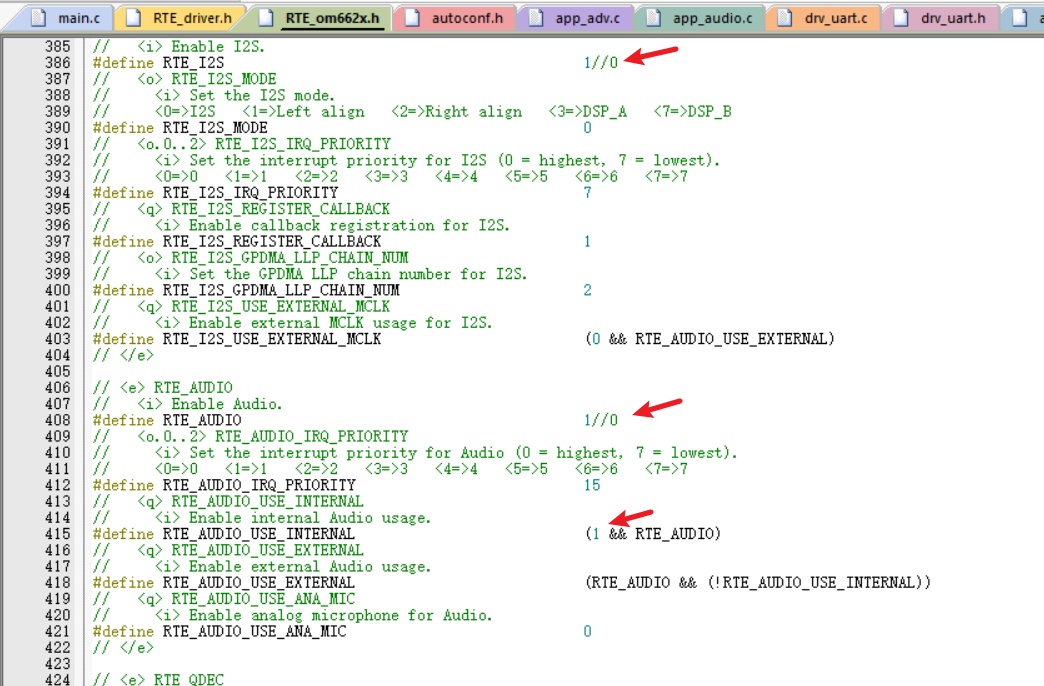Screen dimensions: 1044x686
Task: Click the RTE_AUDIO_USE_EXTERNAL expression on line 418
Action: [x=757, y=582]
